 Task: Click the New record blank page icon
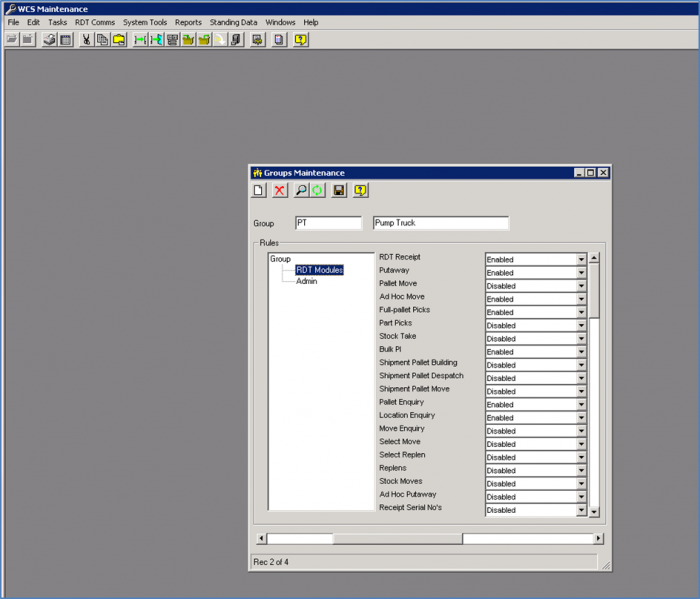pyautogui.click(x=258, y=191)
